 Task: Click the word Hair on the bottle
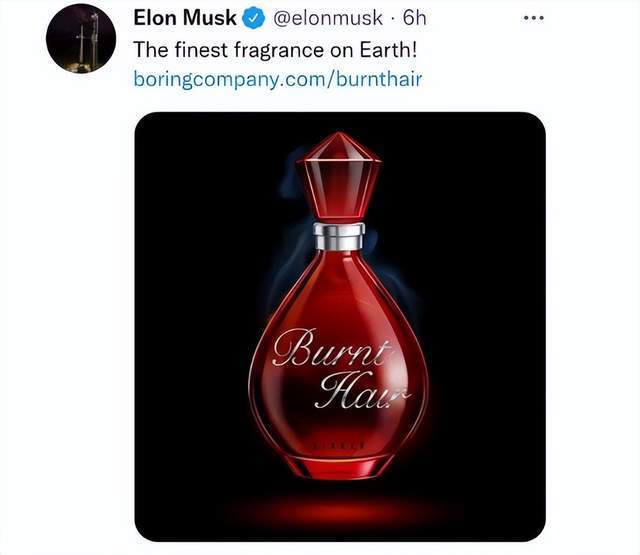362,391
